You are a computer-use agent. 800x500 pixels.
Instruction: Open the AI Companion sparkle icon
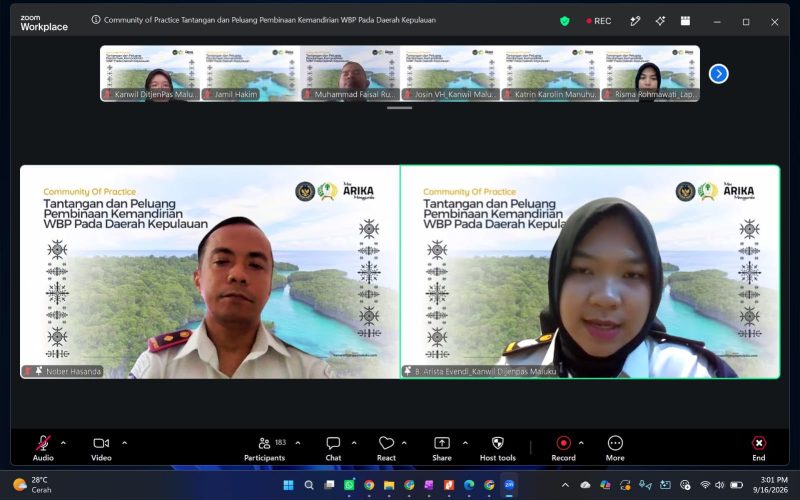660,21
